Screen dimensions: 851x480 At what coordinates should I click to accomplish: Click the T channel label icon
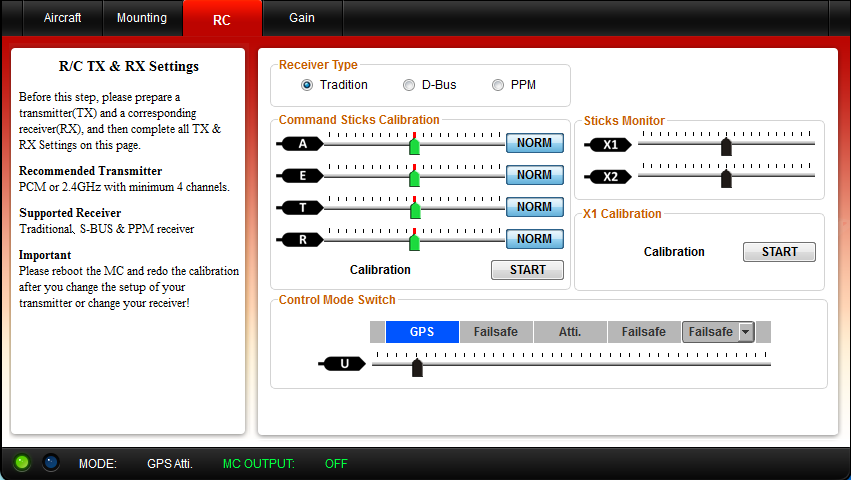301,208
